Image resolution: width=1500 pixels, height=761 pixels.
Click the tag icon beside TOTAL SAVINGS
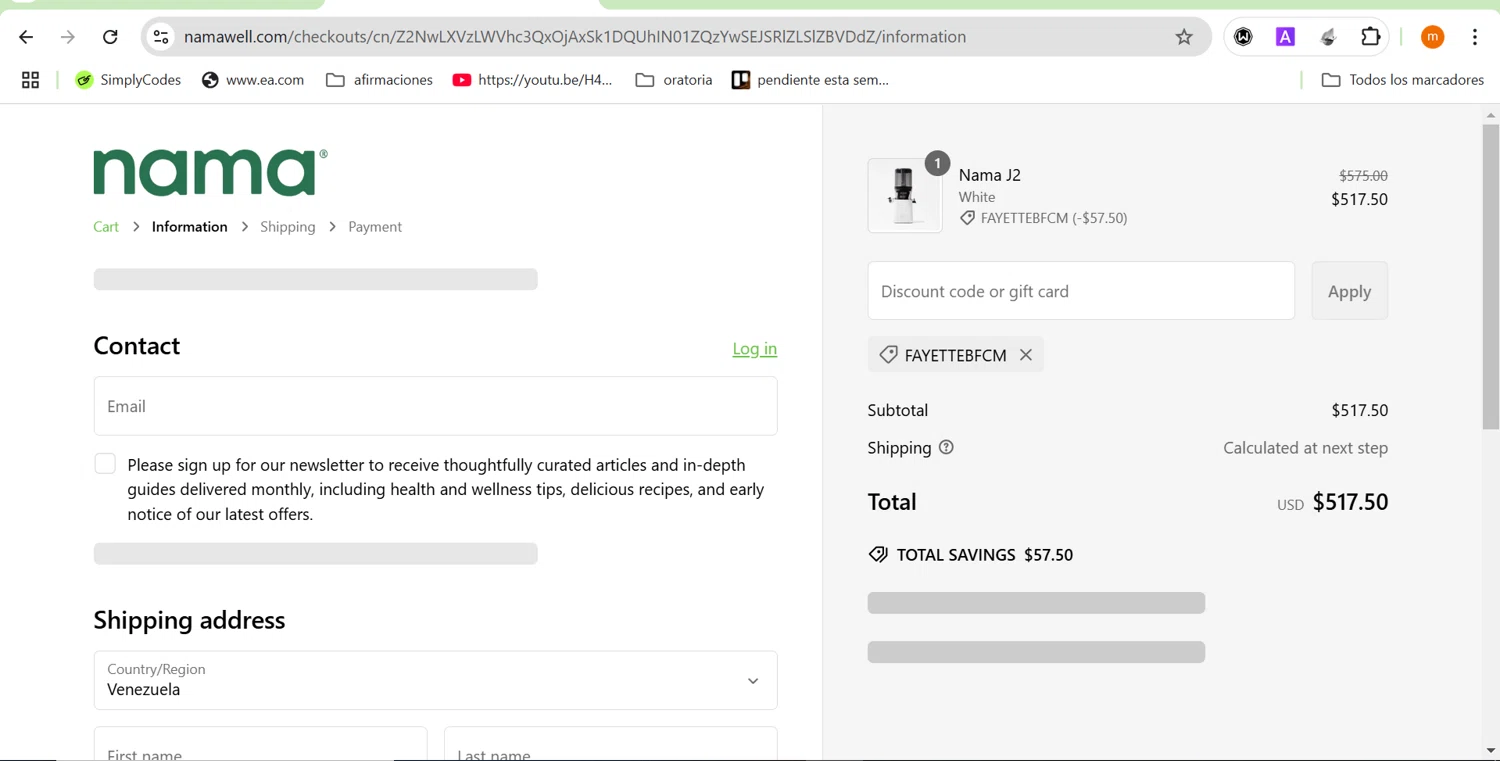[x=878, y=555]
